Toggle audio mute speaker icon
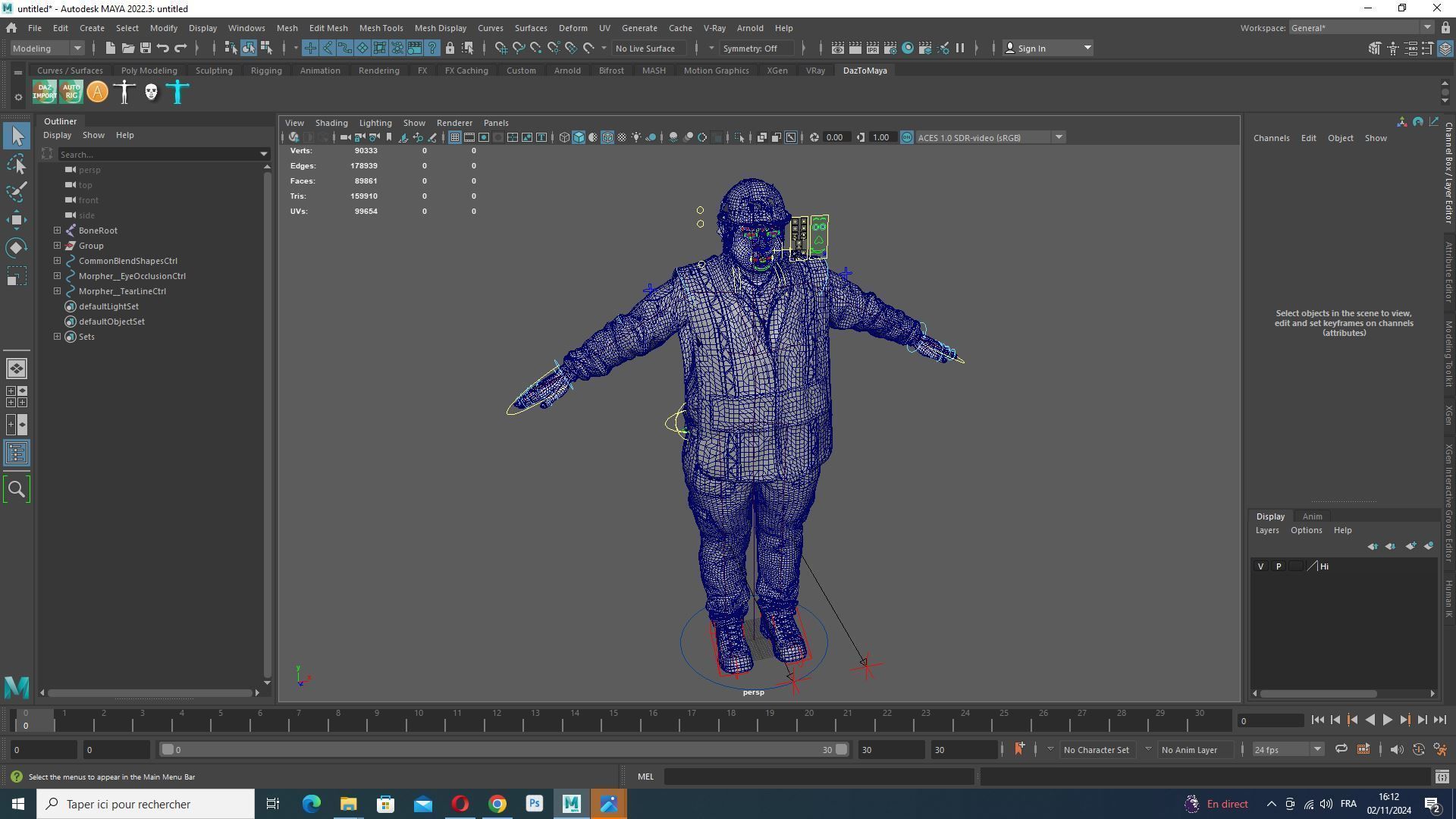The width and height of the screenshot is (1456, 819). click(x=1396, y=750)
